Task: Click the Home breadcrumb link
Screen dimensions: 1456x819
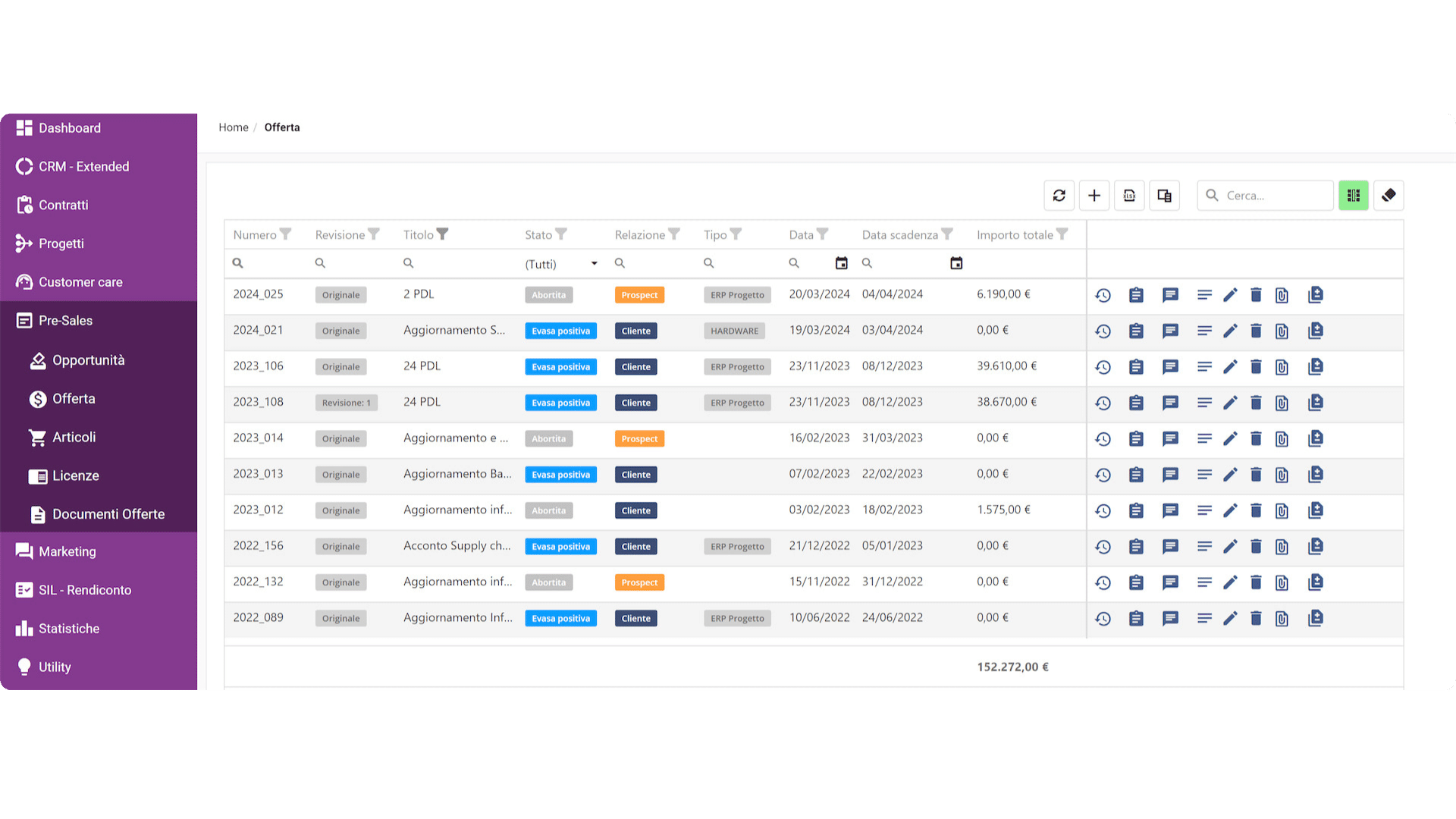Action: pos(234,127)
